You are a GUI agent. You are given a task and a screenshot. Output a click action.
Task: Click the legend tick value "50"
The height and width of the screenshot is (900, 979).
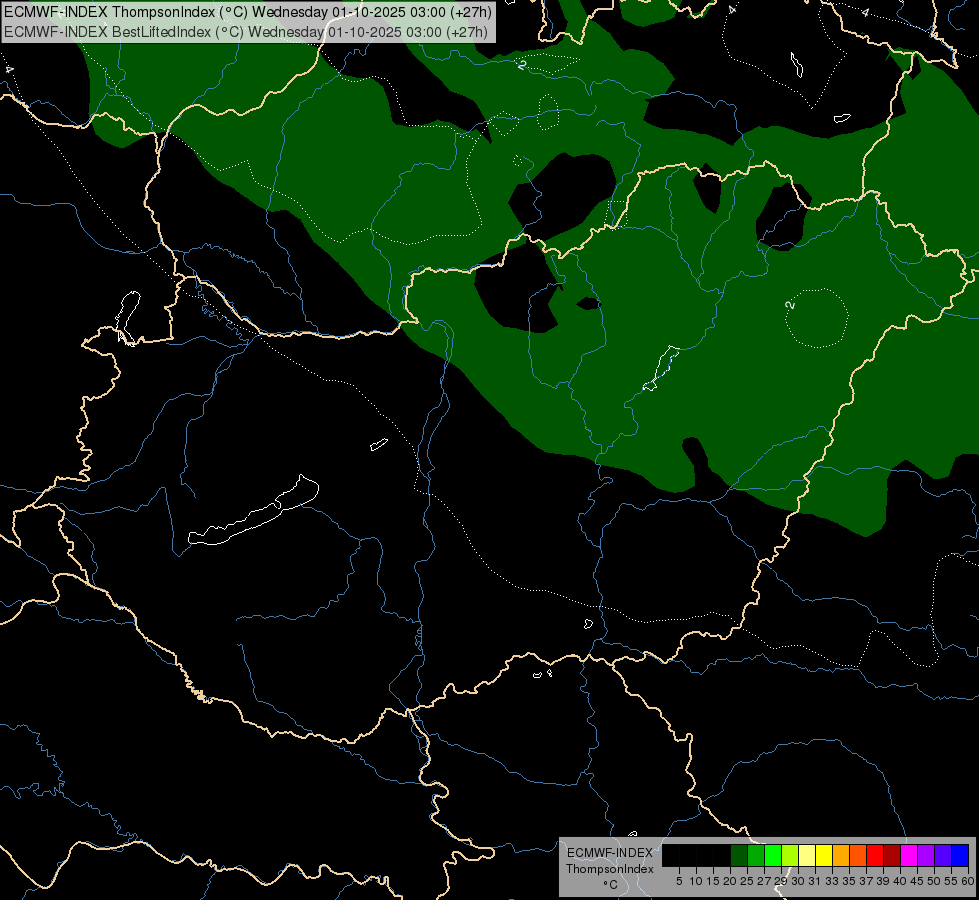(x=933, y=881)
